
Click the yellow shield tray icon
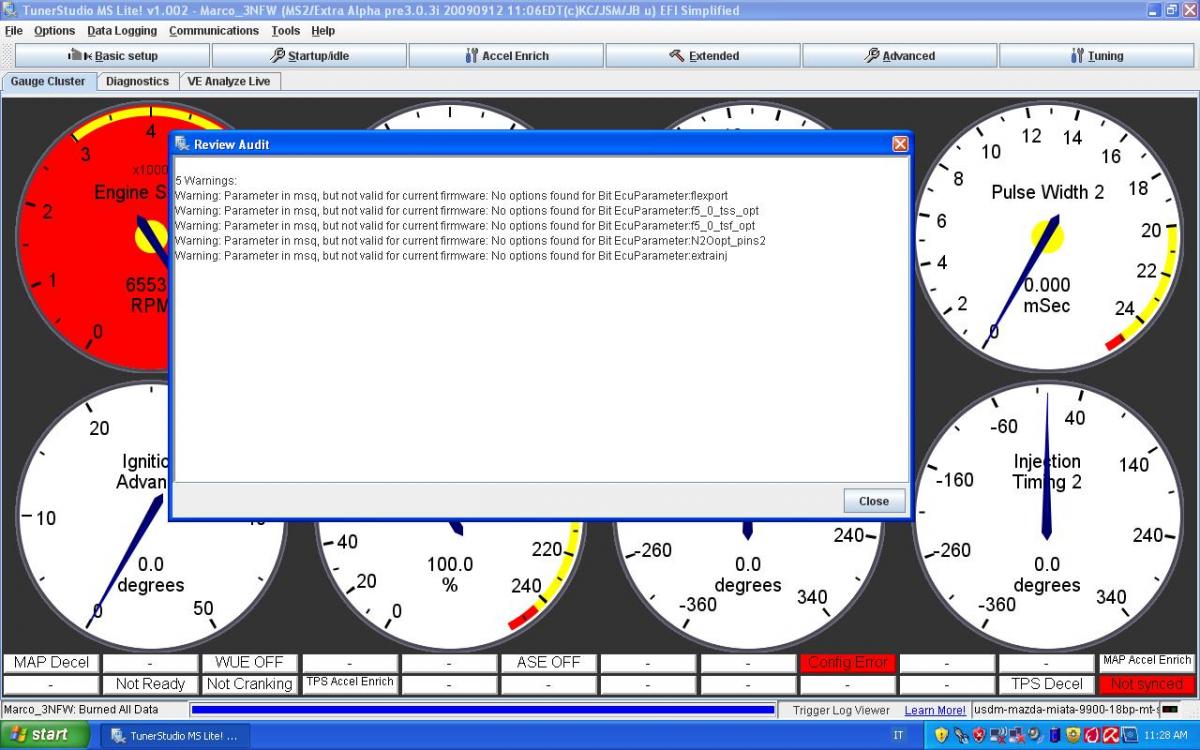pyautogui.click(x=941, y=735)
